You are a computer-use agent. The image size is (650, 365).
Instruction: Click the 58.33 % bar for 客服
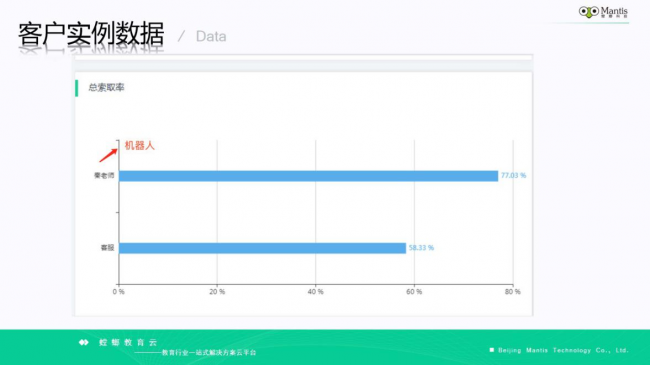pos(262,248)
